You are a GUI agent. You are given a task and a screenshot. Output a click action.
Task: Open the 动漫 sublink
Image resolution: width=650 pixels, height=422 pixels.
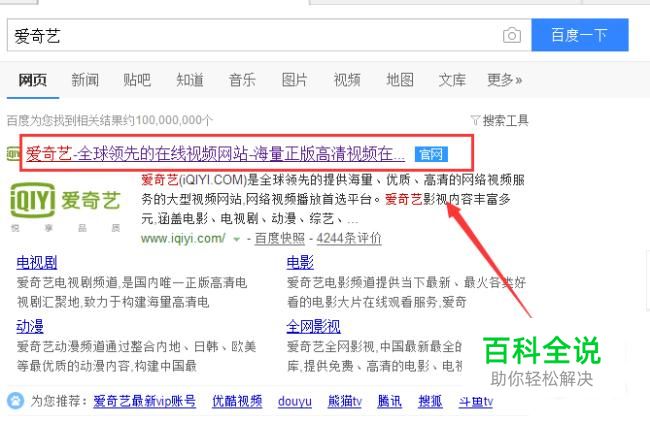(x=30, y=327)
